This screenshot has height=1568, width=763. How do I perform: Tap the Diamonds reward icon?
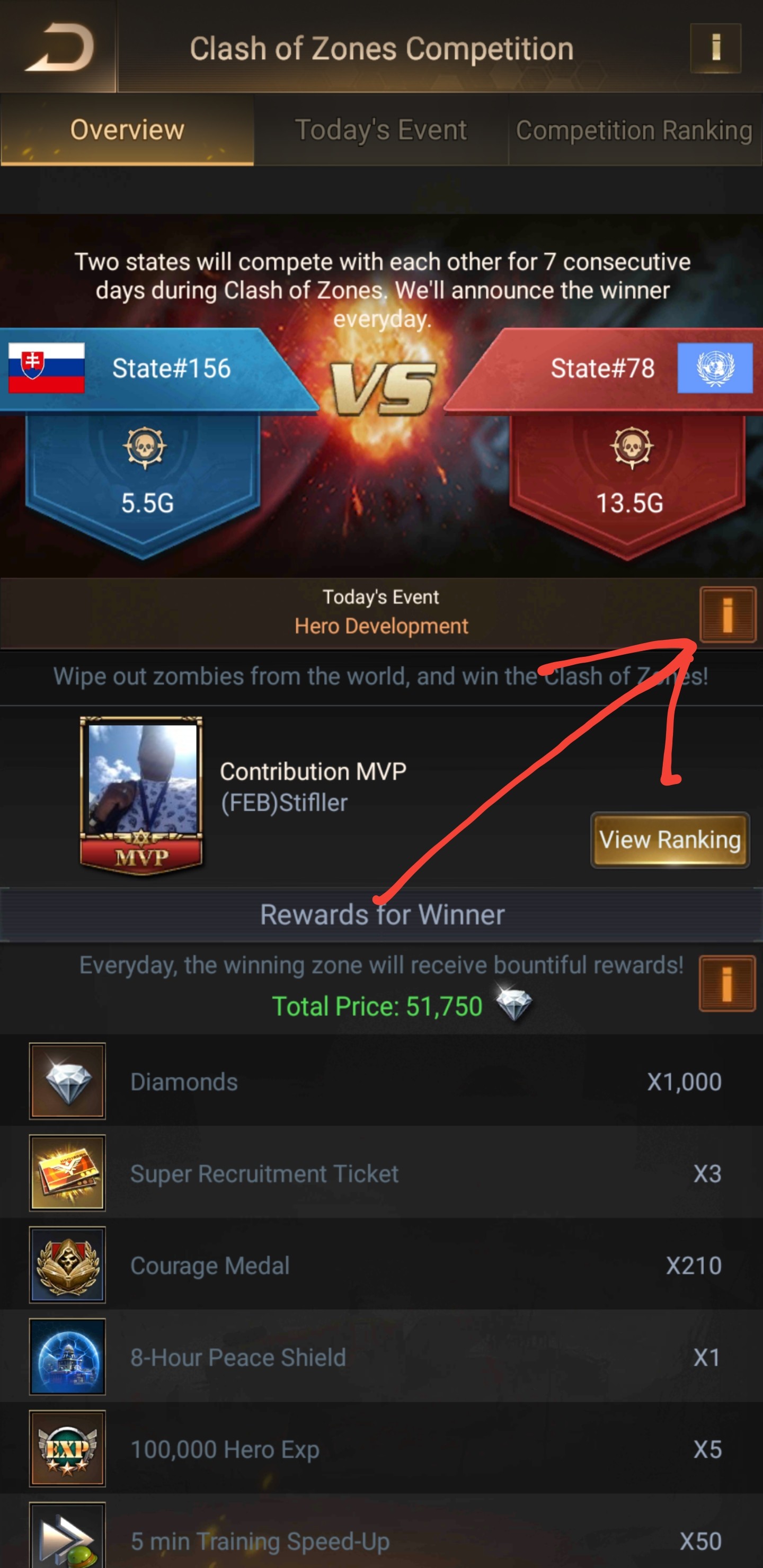pyautogui.click(x=67, y=1081)
